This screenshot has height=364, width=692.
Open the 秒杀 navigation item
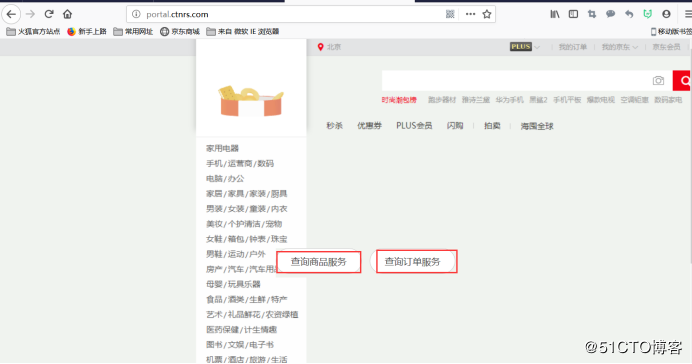click(335, 126)
